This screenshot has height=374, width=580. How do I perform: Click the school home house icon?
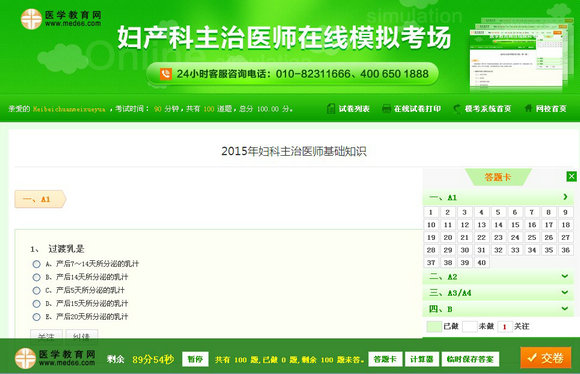(528, 108)
